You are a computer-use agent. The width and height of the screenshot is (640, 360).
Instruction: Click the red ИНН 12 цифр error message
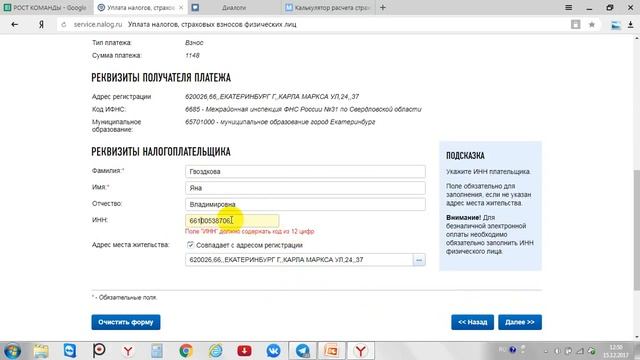point(250,231)
